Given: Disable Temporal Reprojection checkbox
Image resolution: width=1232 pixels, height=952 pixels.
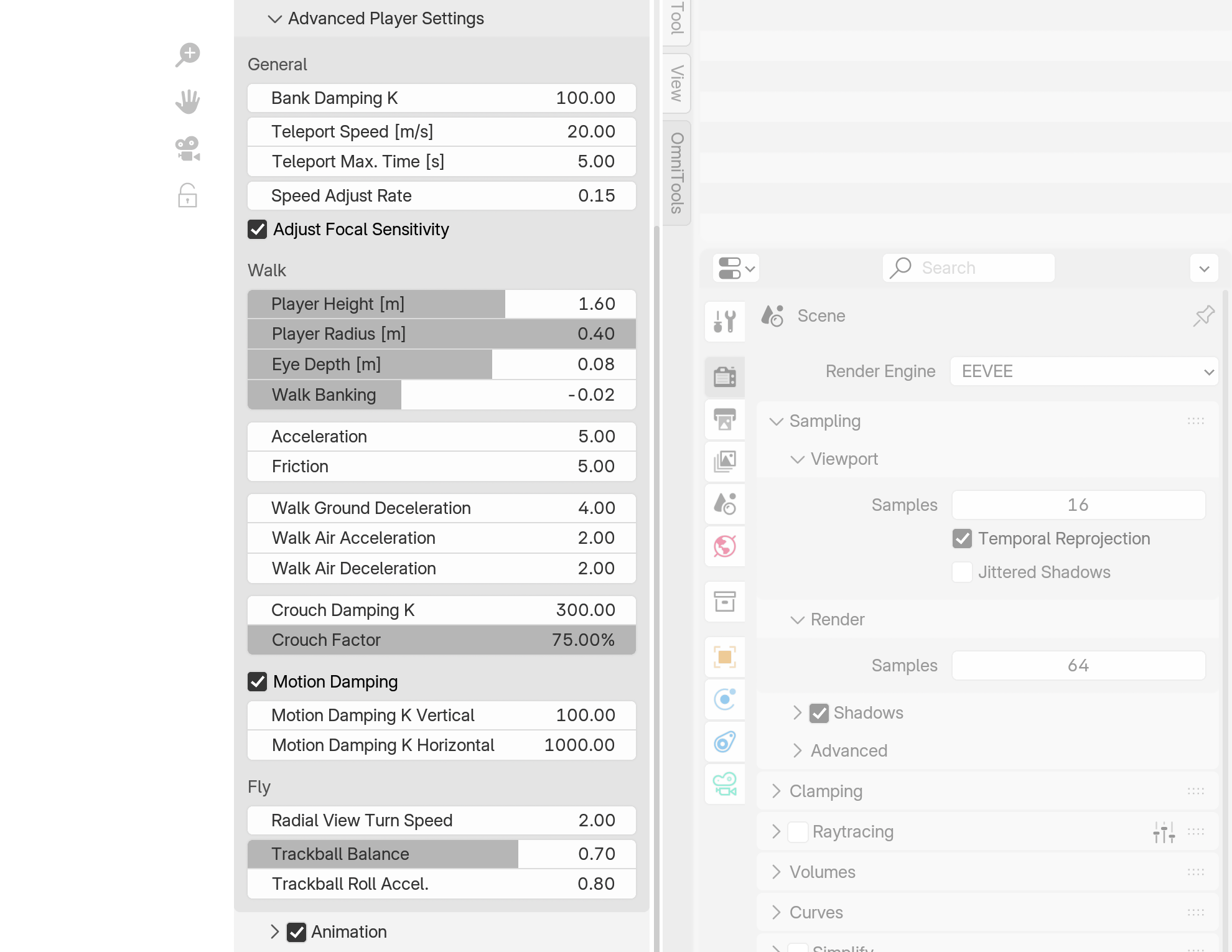Looking at the screenshot, I should 962,539.
